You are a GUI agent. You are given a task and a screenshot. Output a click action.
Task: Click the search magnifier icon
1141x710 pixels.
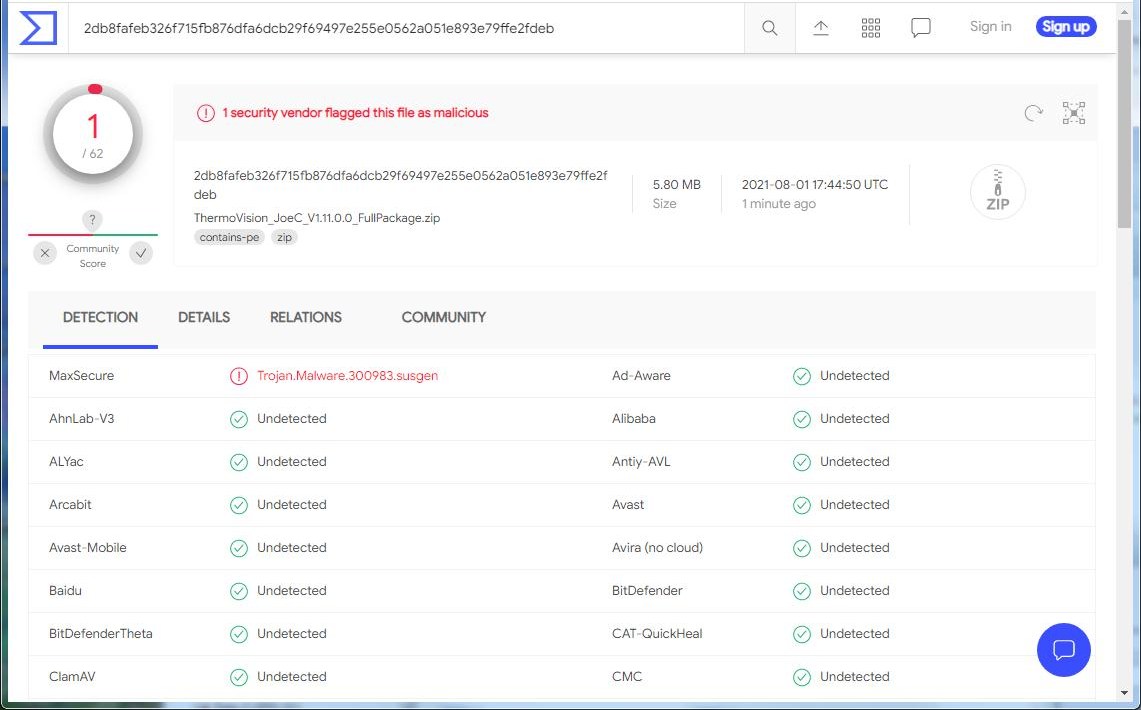coord(769,28)
